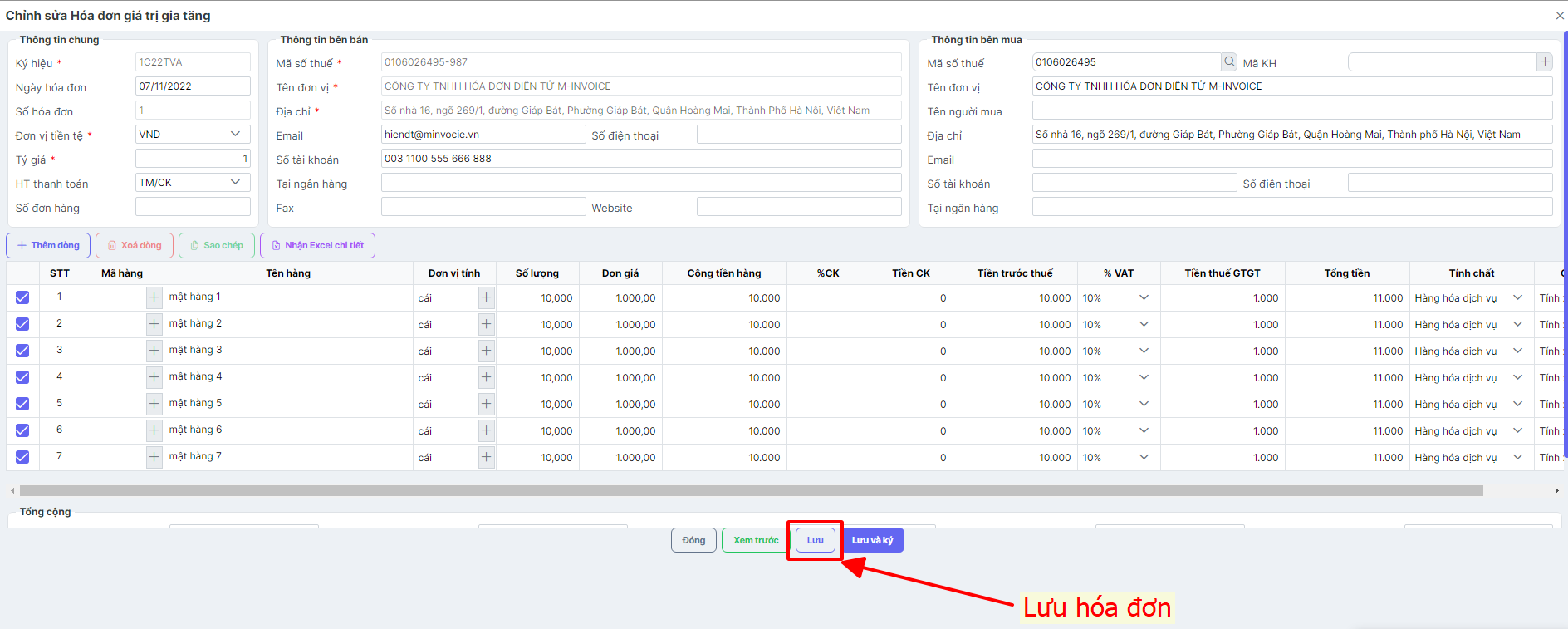Click the % VAT column header
The width and height of the screenshot is (1568, 629).
[x=1119, y=273]
